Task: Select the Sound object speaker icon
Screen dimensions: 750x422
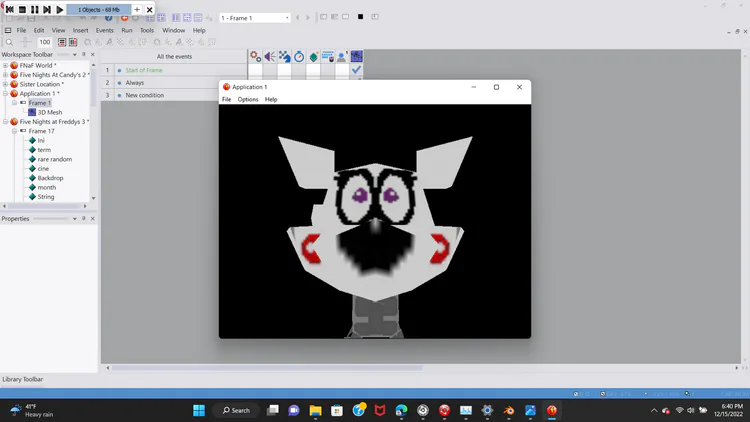Action: click(270, 56)
